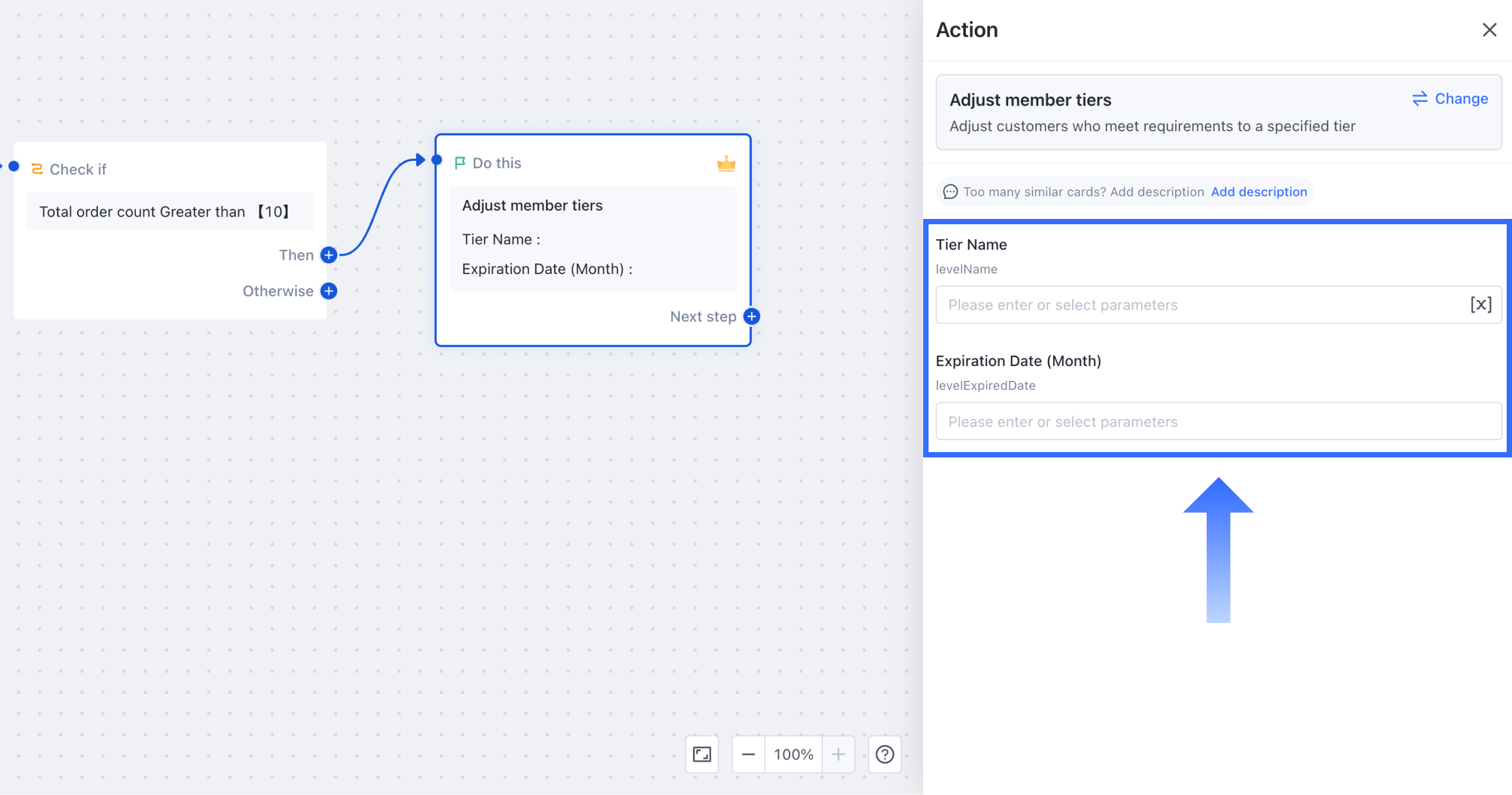Screen dimensions: 1512x795
Task: Click the comment bubble icon beside description hint
Action: tap(950, 192)
